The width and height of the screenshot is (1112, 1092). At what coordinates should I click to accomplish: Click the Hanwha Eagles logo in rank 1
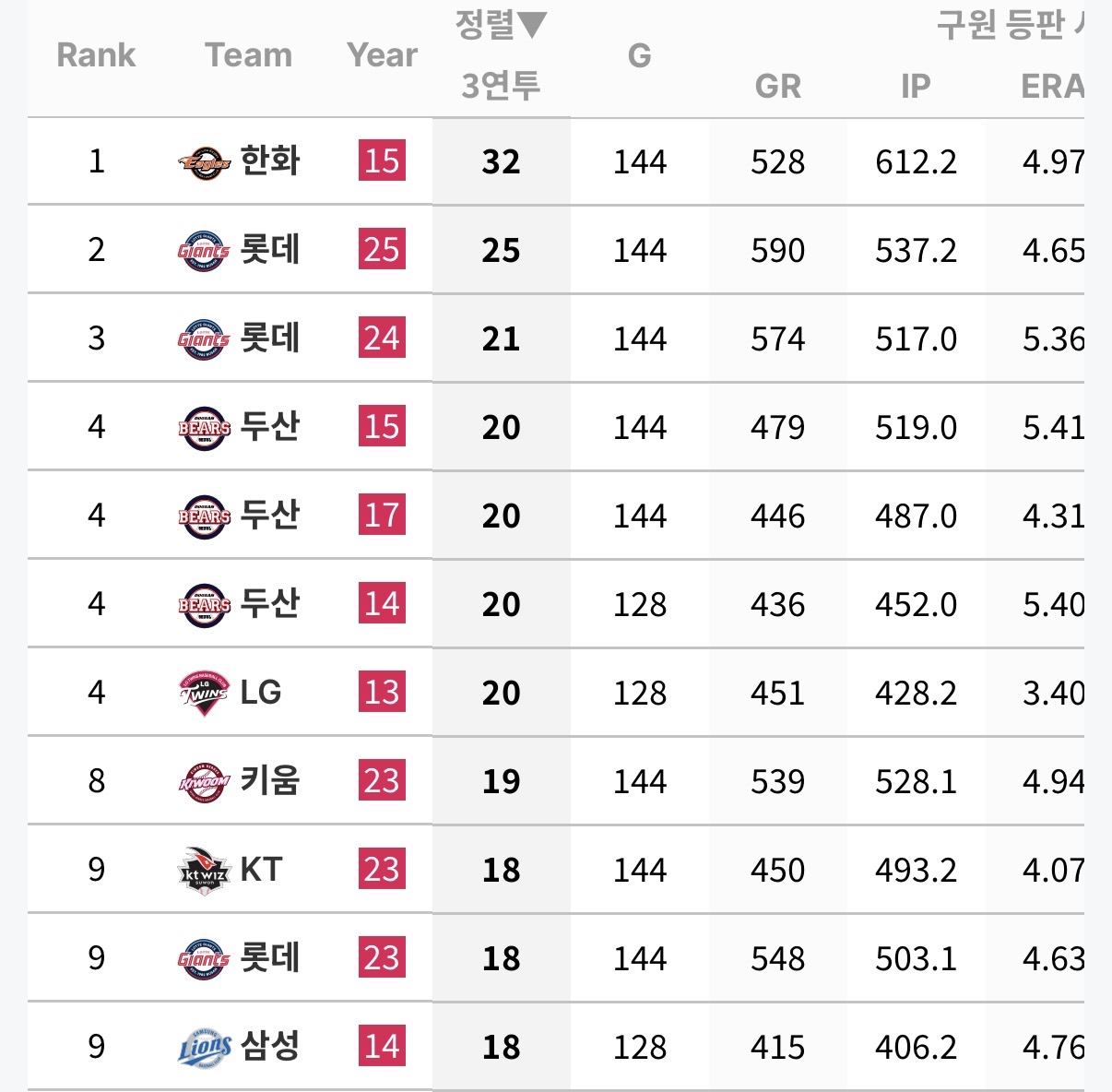204,162
